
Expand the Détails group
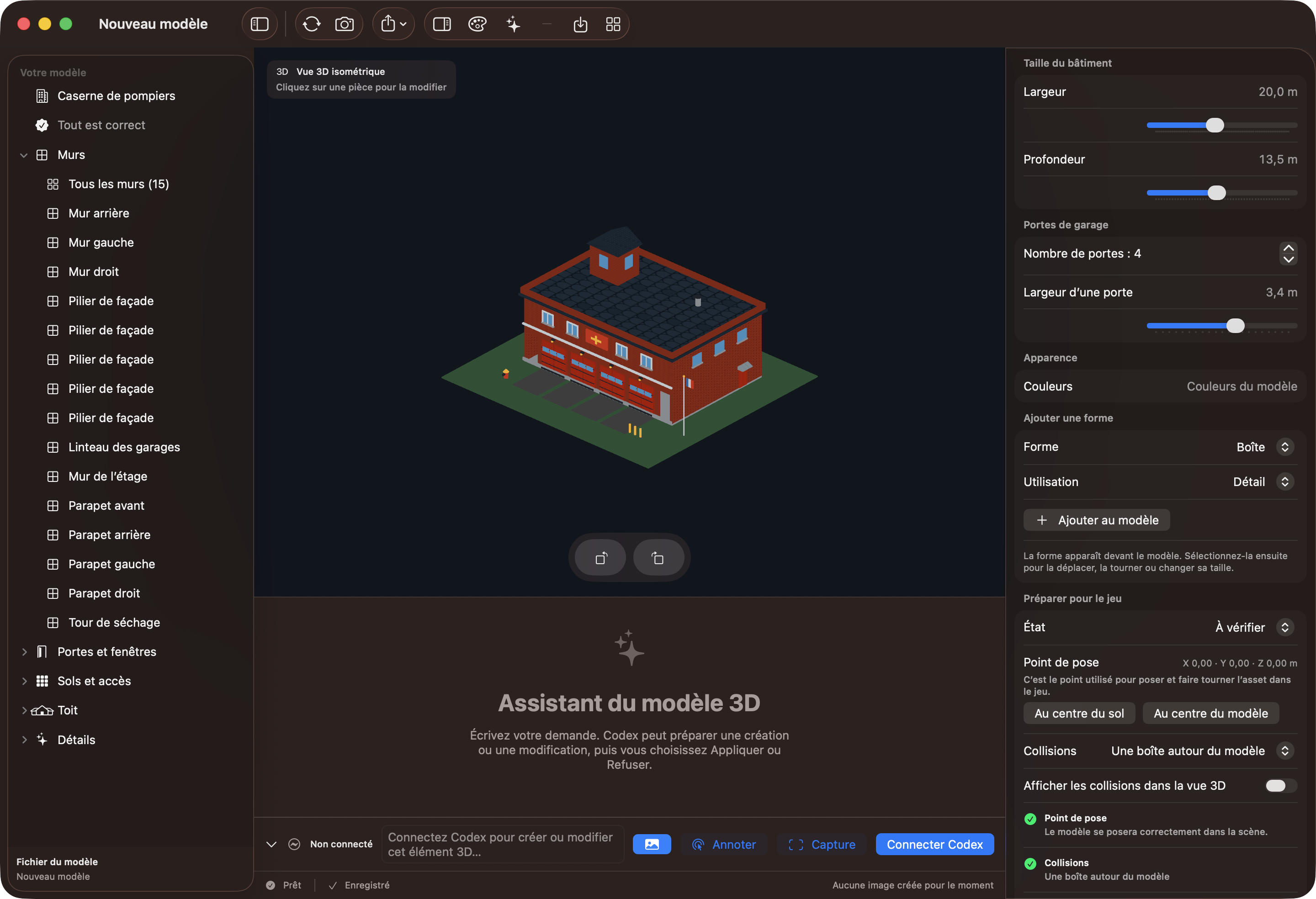24,740
